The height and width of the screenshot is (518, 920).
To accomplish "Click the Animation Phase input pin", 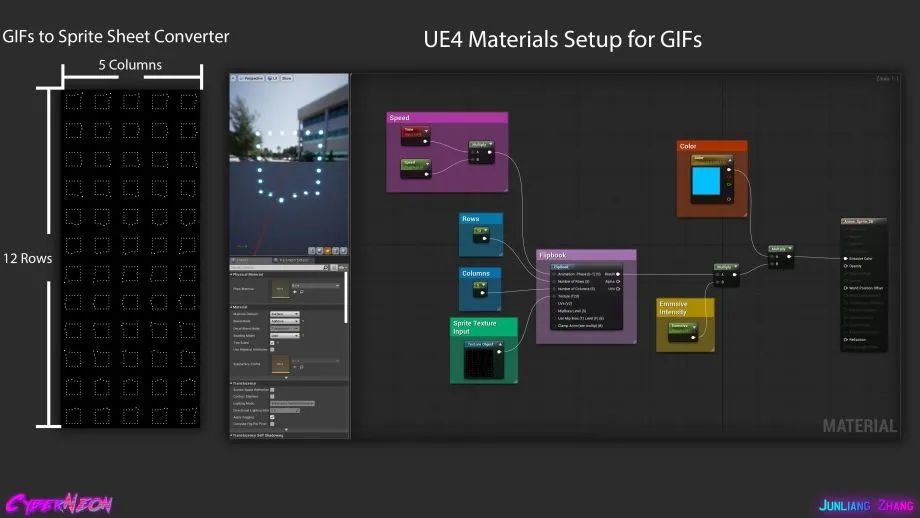I will coord(554,274).
